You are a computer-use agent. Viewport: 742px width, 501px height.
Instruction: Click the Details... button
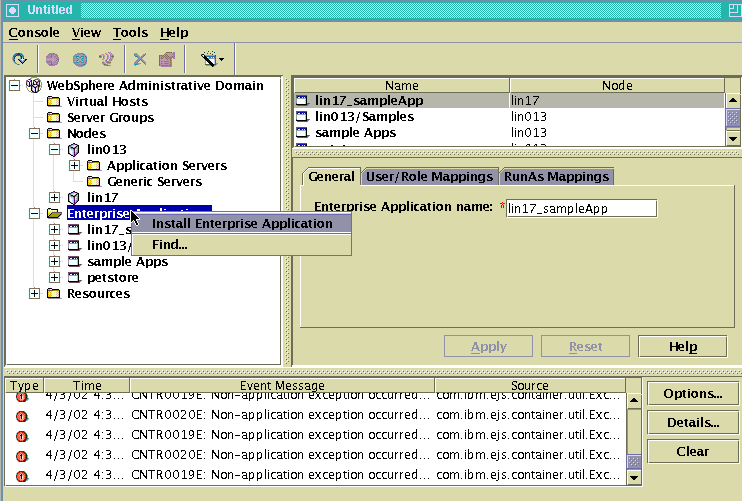[x=692, y=422]
